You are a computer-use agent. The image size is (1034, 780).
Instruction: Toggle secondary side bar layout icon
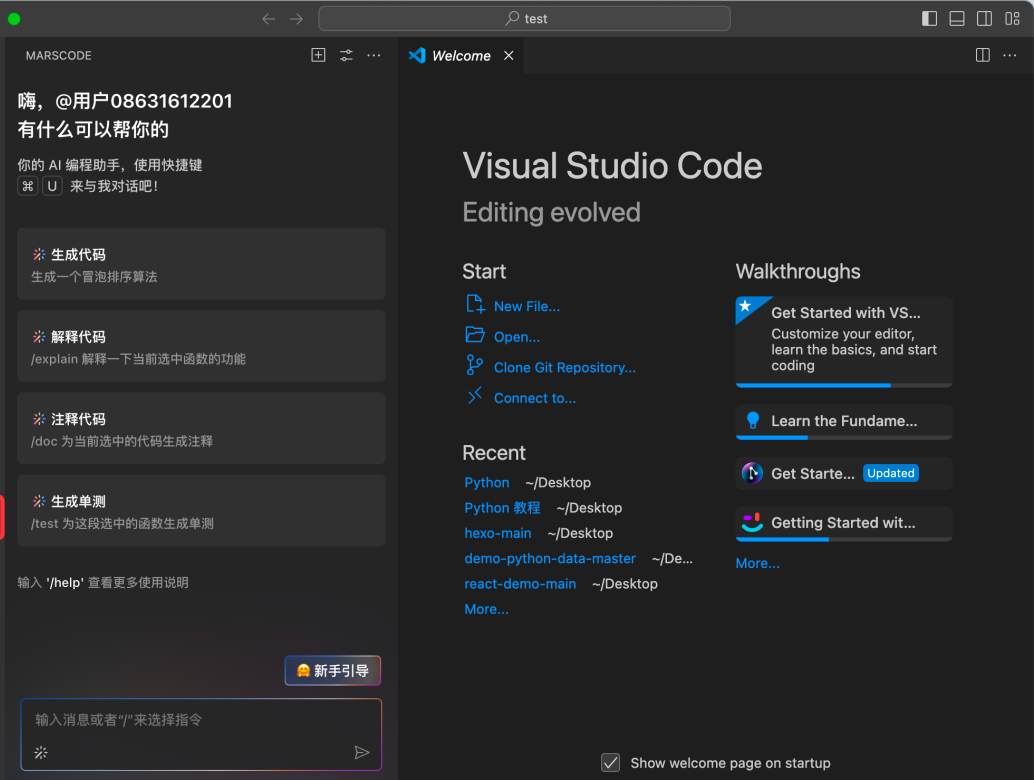[984, 18]
